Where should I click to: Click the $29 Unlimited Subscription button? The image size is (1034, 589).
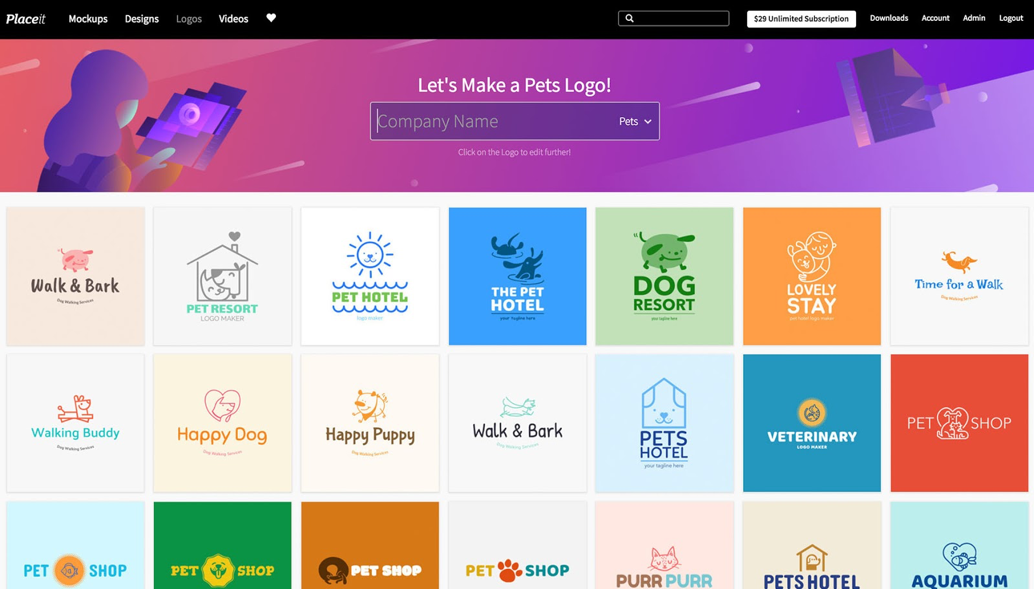[x=801, y=18]
